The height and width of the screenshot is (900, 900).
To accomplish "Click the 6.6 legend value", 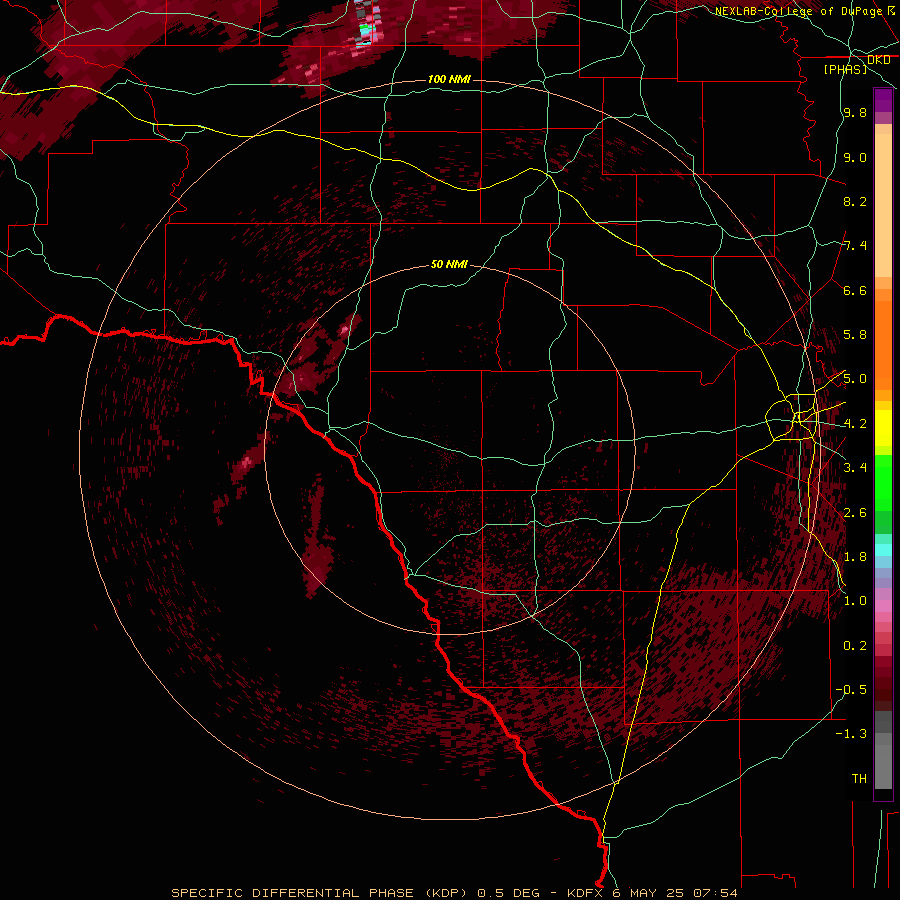I will (855, 290).
